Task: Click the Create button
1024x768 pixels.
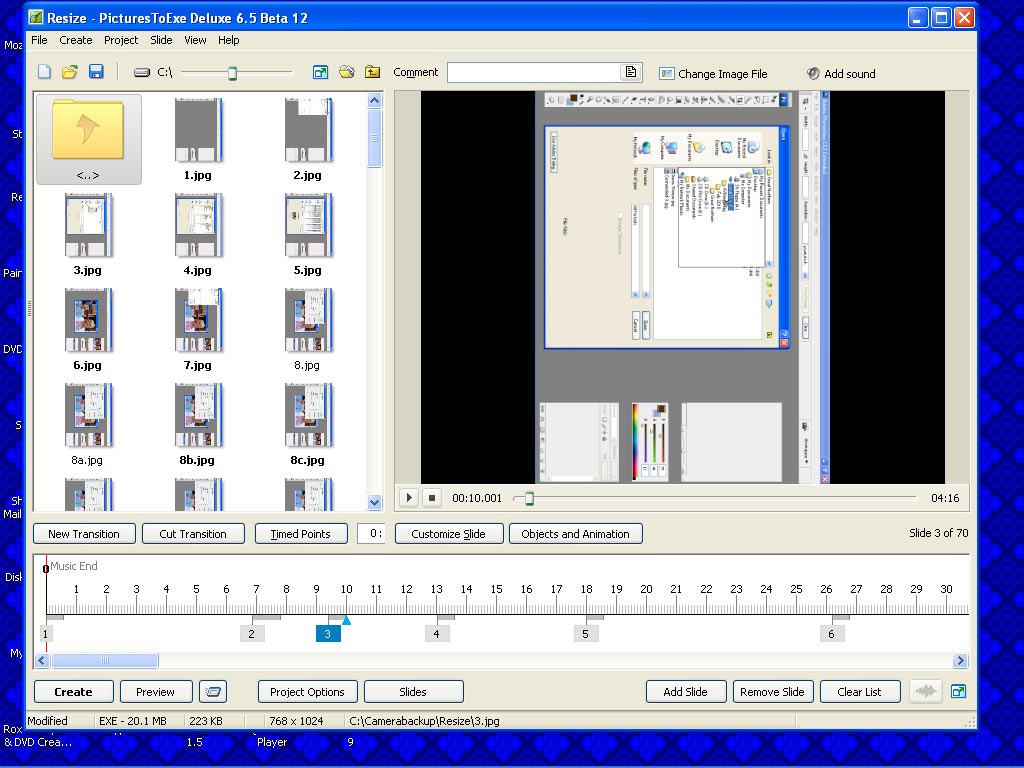Action: point(74,692)
